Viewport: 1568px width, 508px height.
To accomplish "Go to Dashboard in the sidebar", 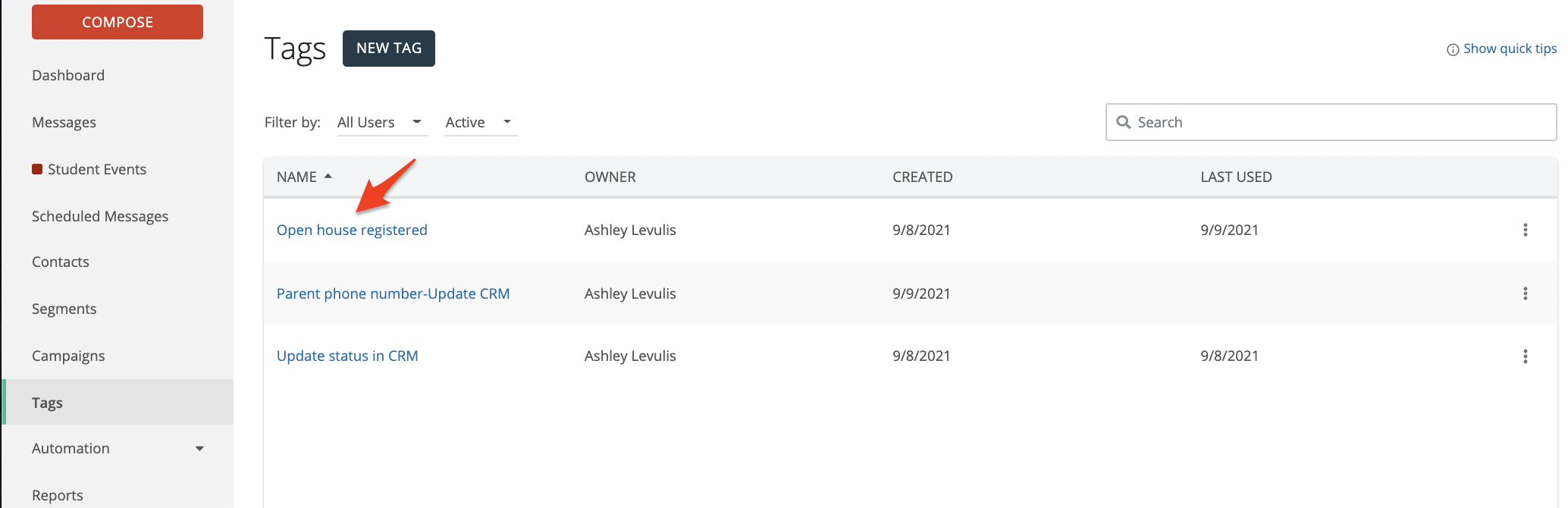I will 68,75.
